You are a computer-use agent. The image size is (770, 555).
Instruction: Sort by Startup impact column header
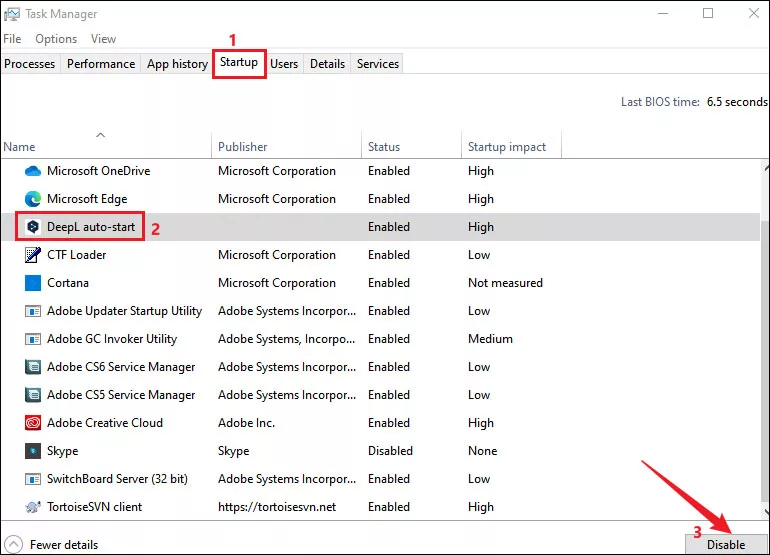(x=511, y=146)
